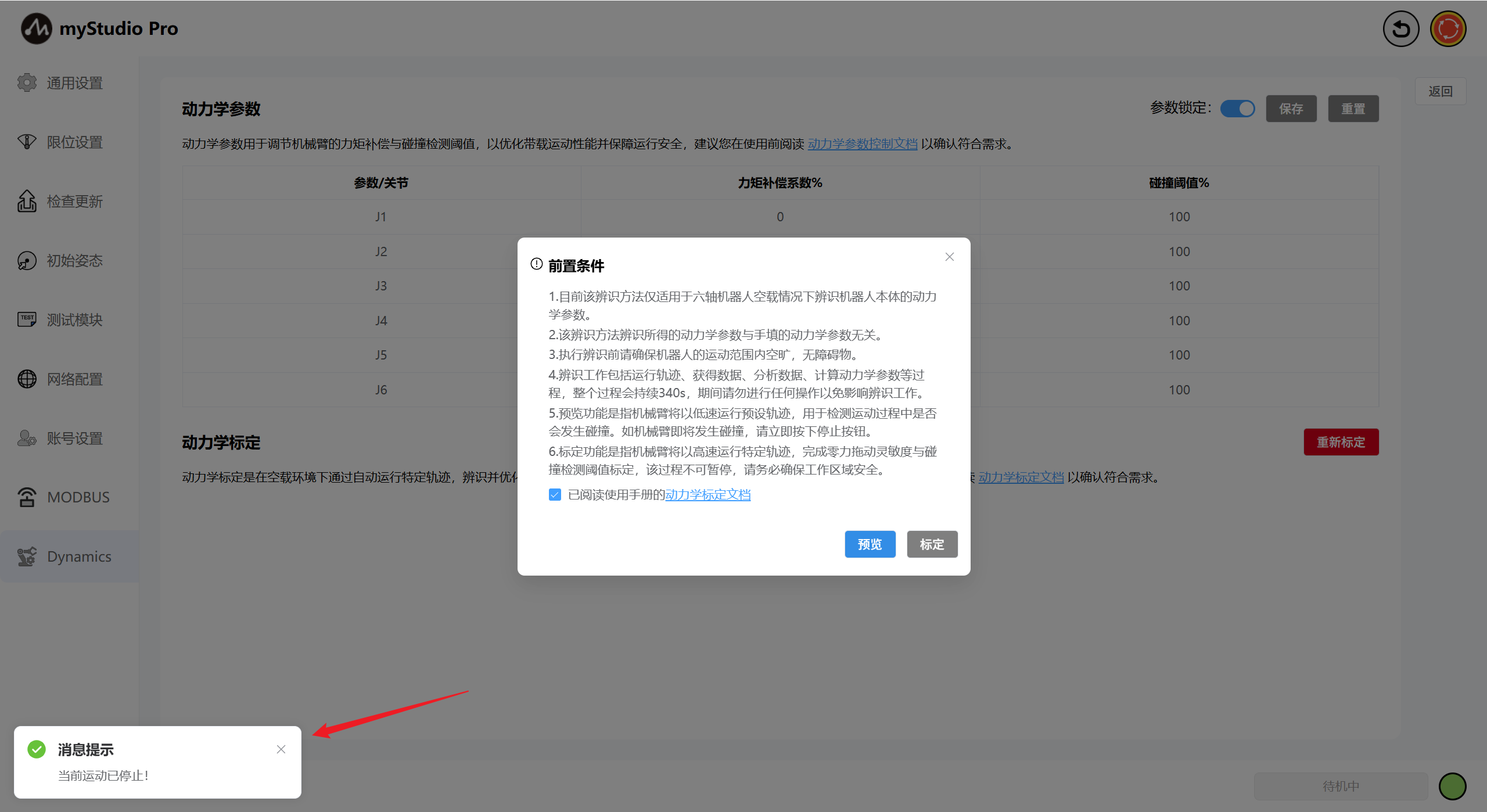Click the blue 预览 preview button

coord(870,544)
